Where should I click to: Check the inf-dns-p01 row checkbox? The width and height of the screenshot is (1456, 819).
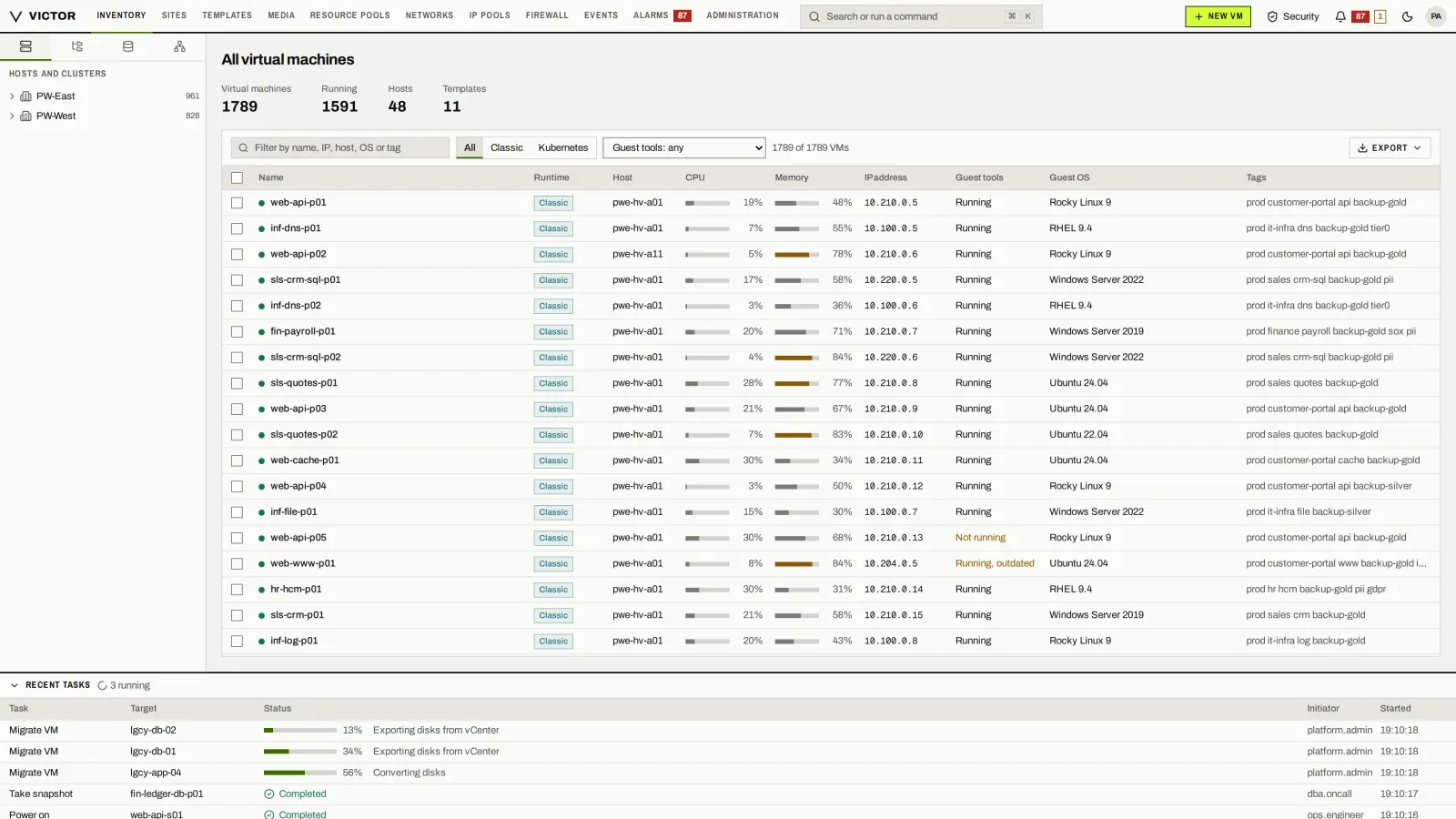238,228
